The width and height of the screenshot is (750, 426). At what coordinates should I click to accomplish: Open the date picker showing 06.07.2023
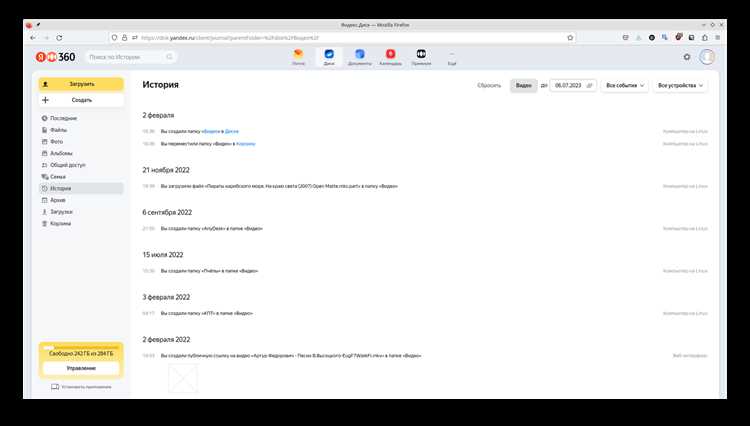click(573, 86)
